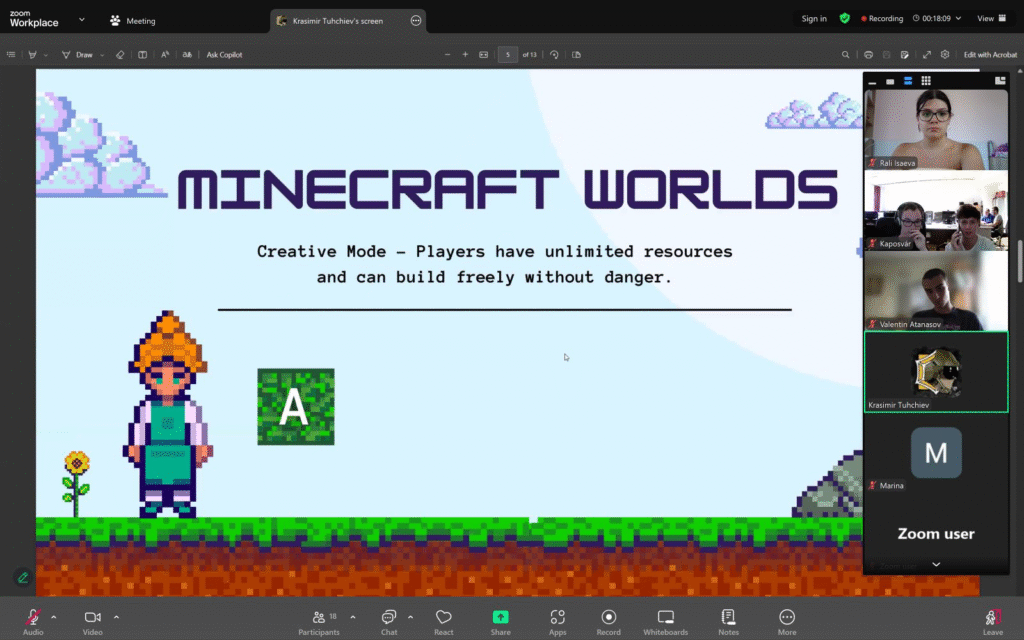Open the Zoom Workplace dropdown arrow
This screenshot has height=640, width=1024.
81,19
